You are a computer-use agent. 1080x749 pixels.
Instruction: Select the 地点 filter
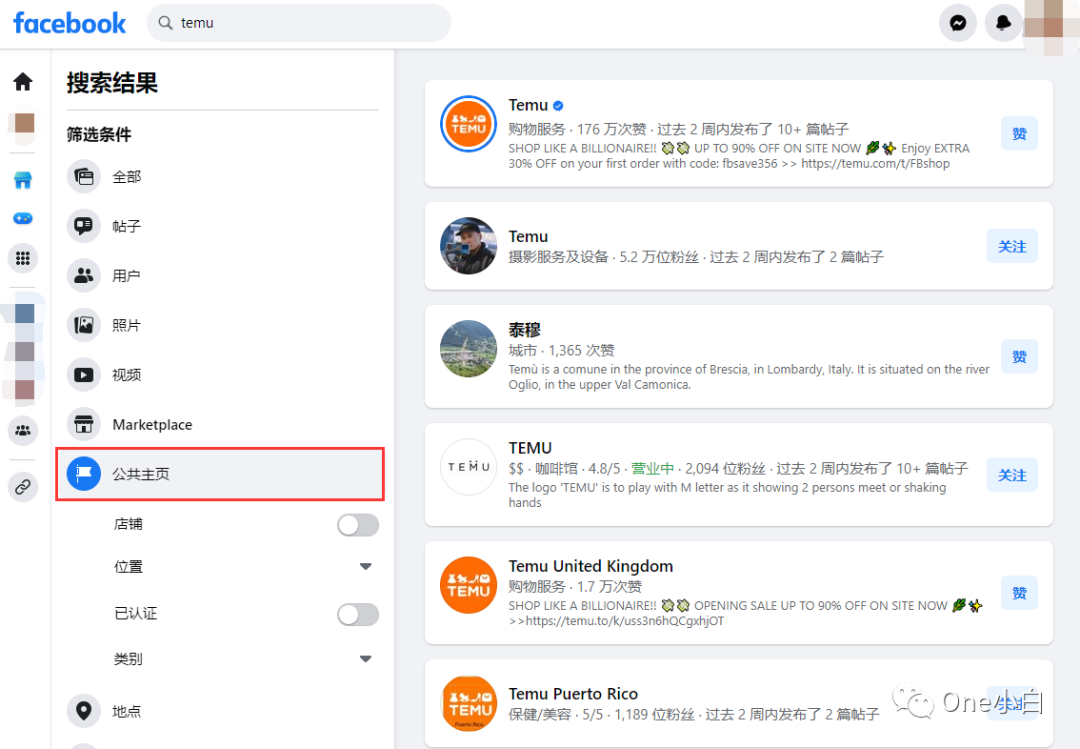[x=222, y=710]
